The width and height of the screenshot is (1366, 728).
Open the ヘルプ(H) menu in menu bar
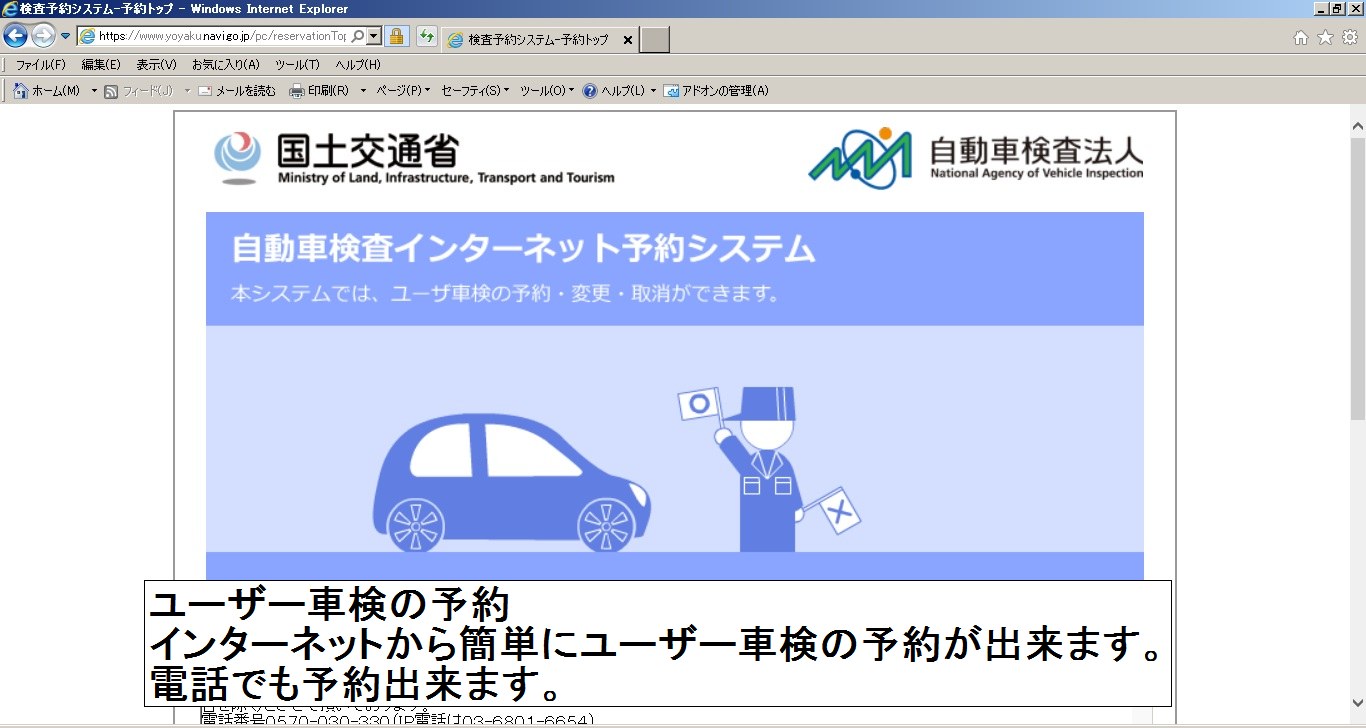pyautogui.click(x=358, y=65)
